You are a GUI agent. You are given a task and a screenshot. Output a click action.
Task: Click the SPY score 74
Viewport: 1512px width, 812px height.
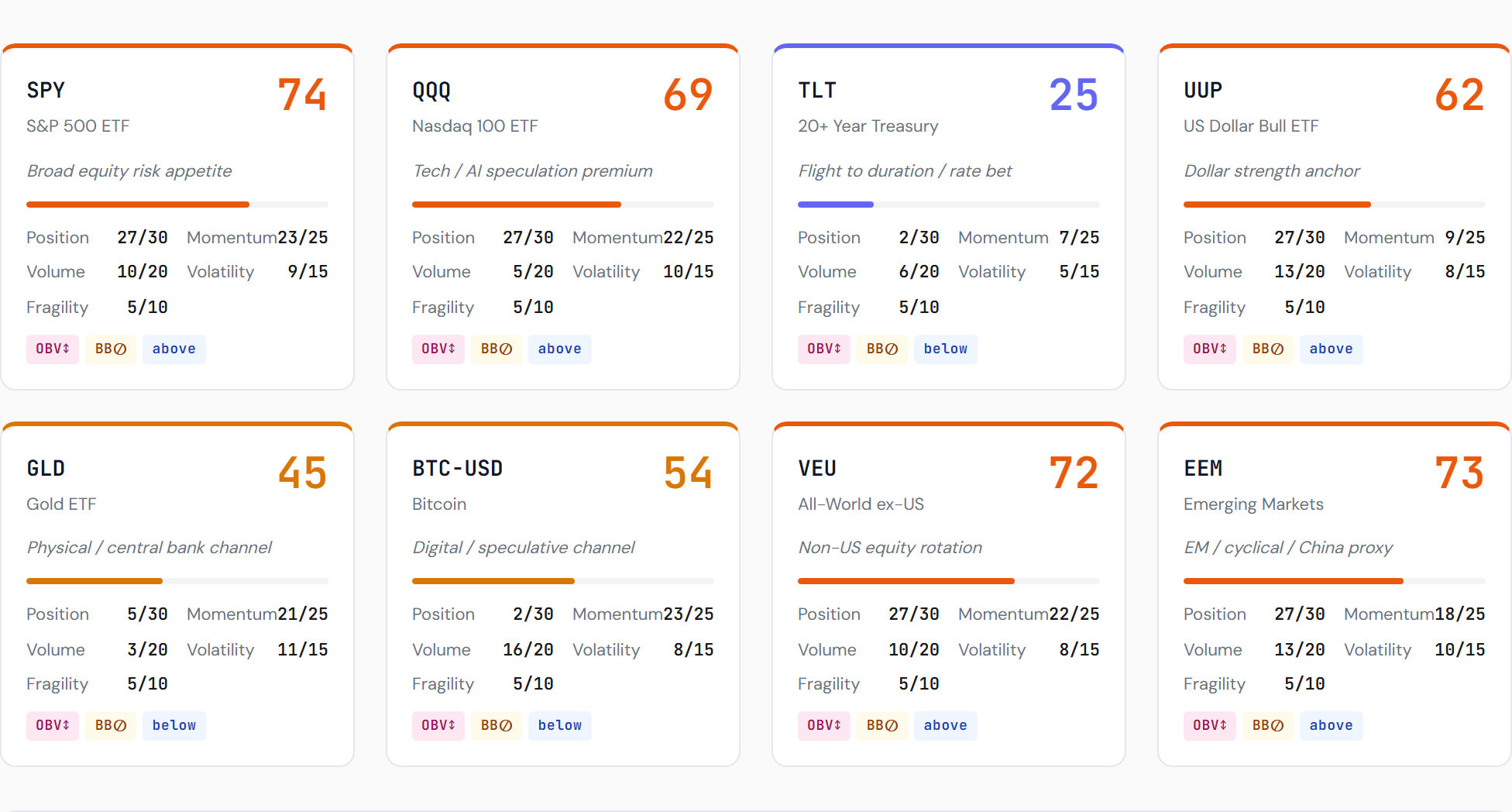[x=302, y=95]
